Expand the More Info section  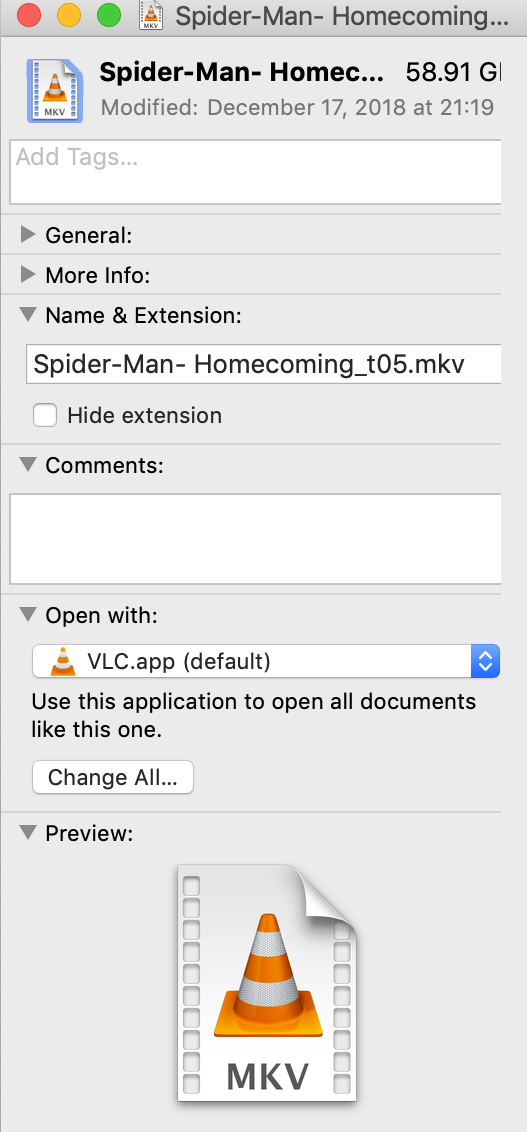coord(28,274)
